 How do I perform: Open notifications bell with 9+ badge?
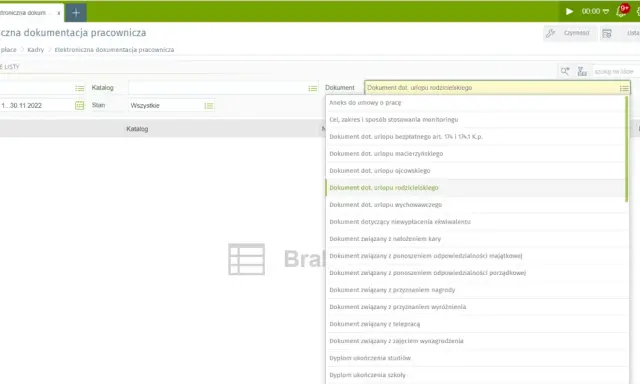pos(622,11)
